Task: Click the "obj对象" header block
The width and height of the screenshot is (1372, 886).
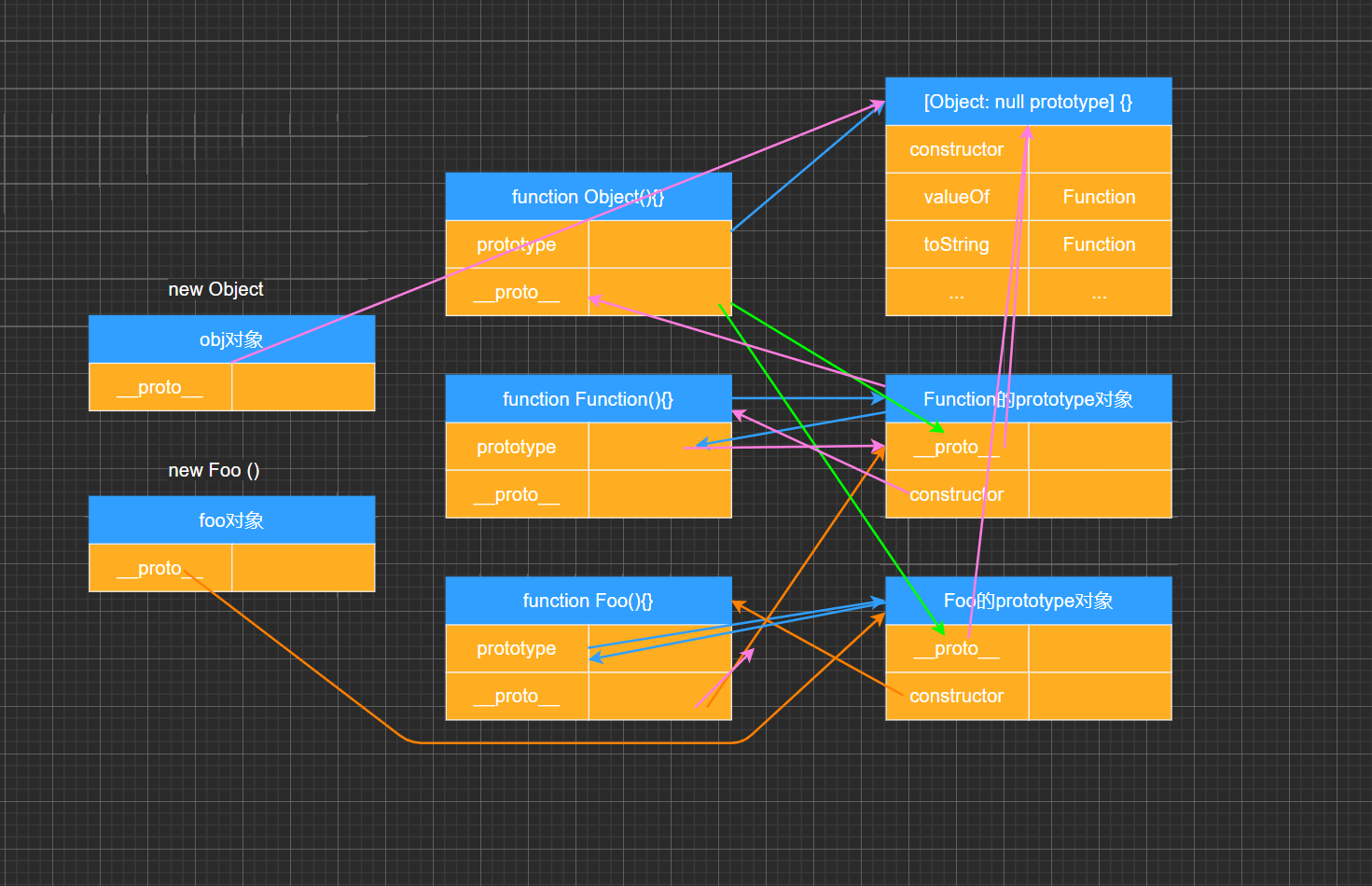Action: 231,339
